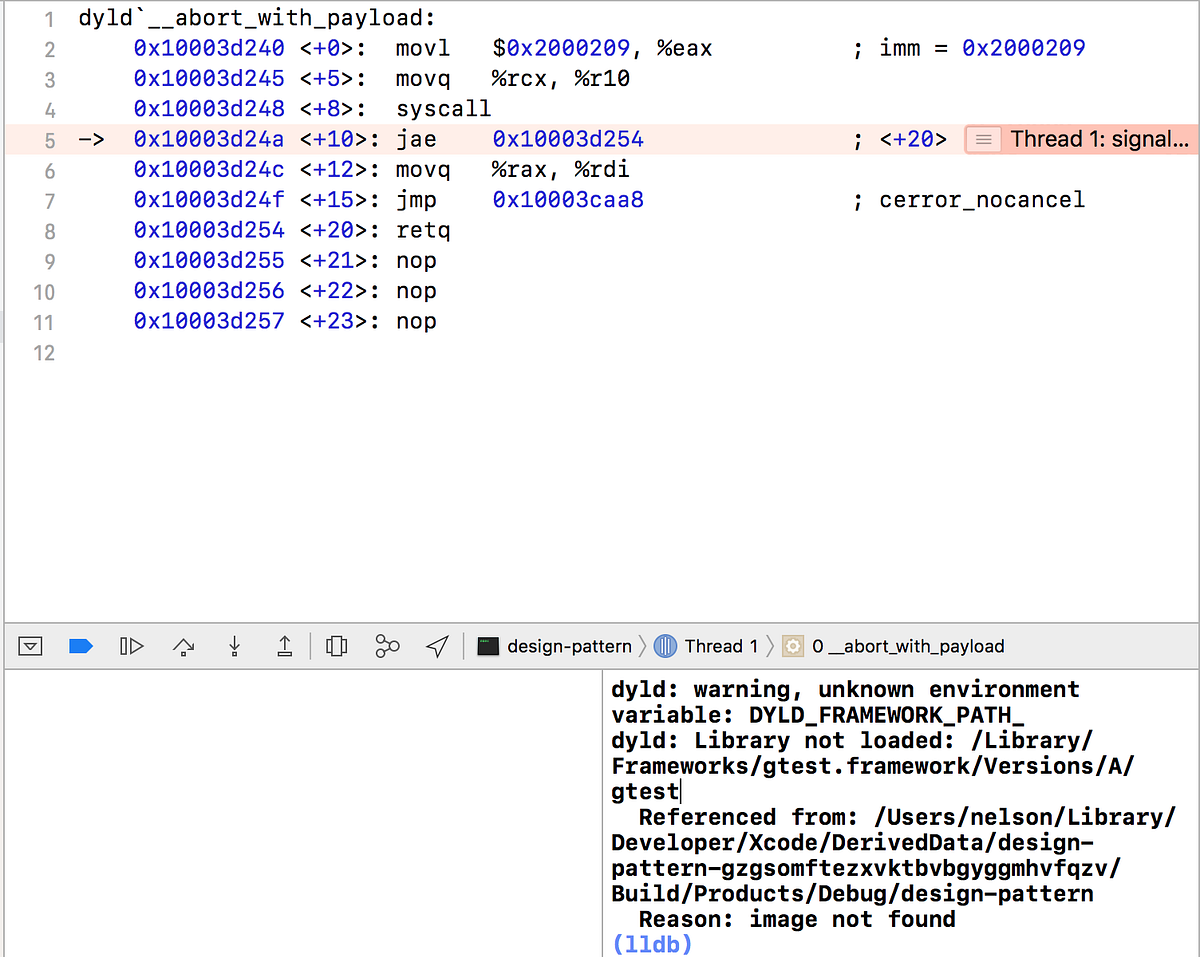Viewport: 1200px width, 957px height.
Task: Click the 0x10003caa8 jump address link
Action: 568,200
